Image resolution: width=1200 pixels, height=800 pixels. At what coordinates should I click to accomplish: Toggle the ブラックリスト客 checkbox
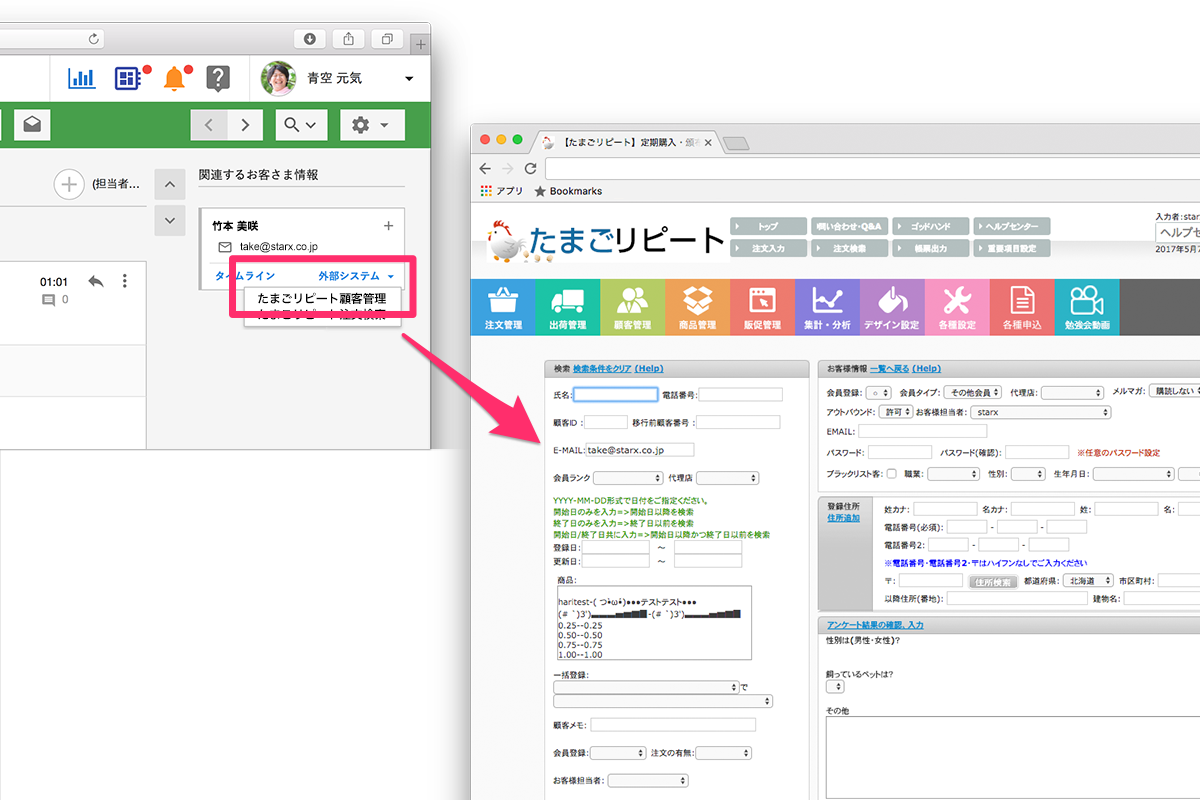[892, 475]
